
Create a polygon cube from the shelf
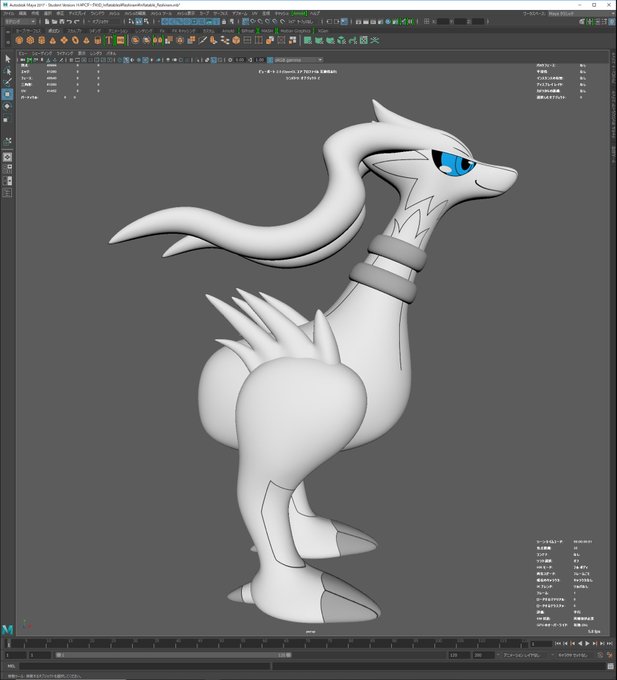tap(30, 40)
